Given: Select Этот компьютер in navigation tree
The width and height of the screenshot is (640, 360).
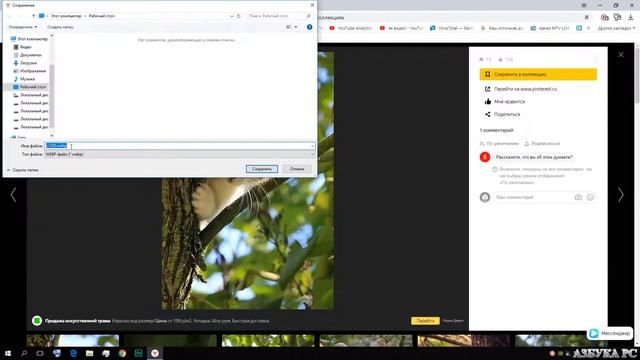Looking at the screenshot, I should [x=29, y=39].
